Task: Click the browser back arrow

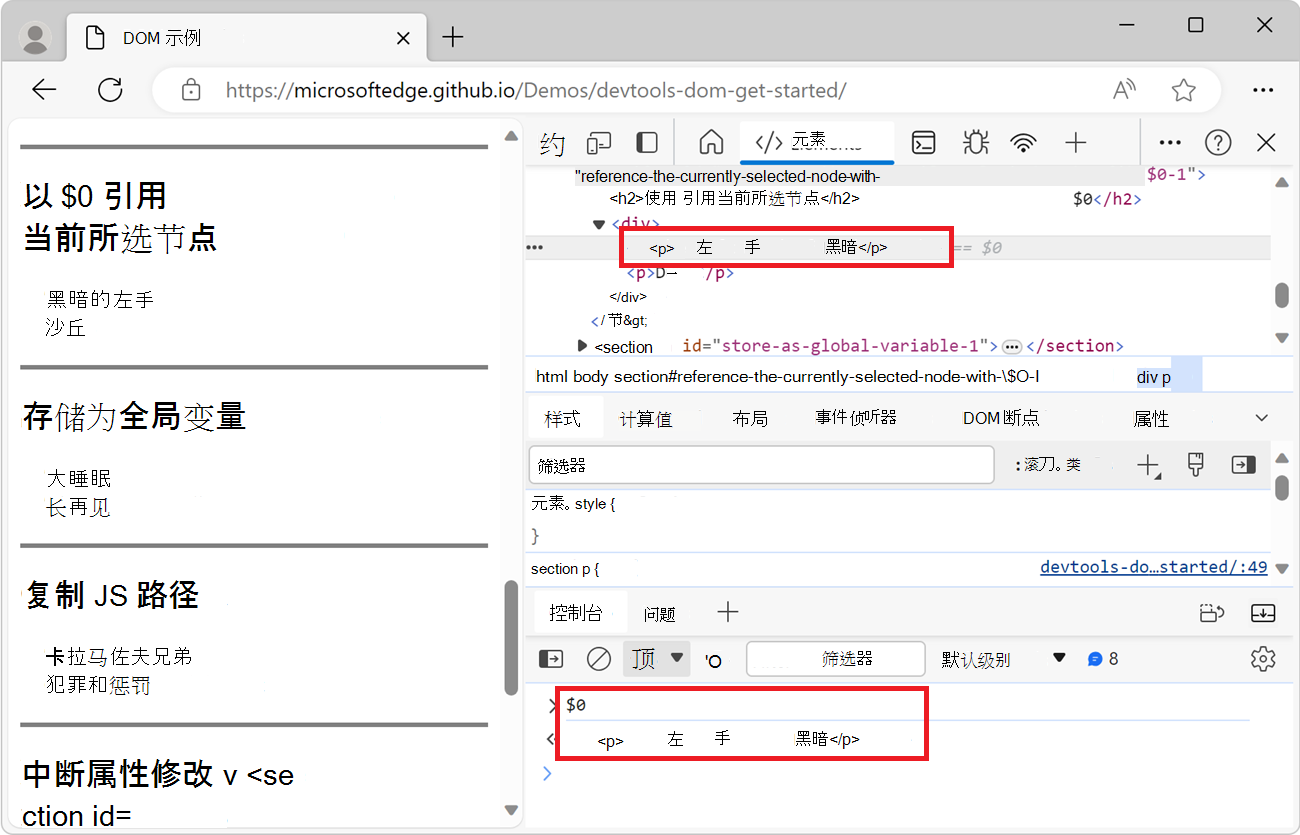Action: [44, 90]
